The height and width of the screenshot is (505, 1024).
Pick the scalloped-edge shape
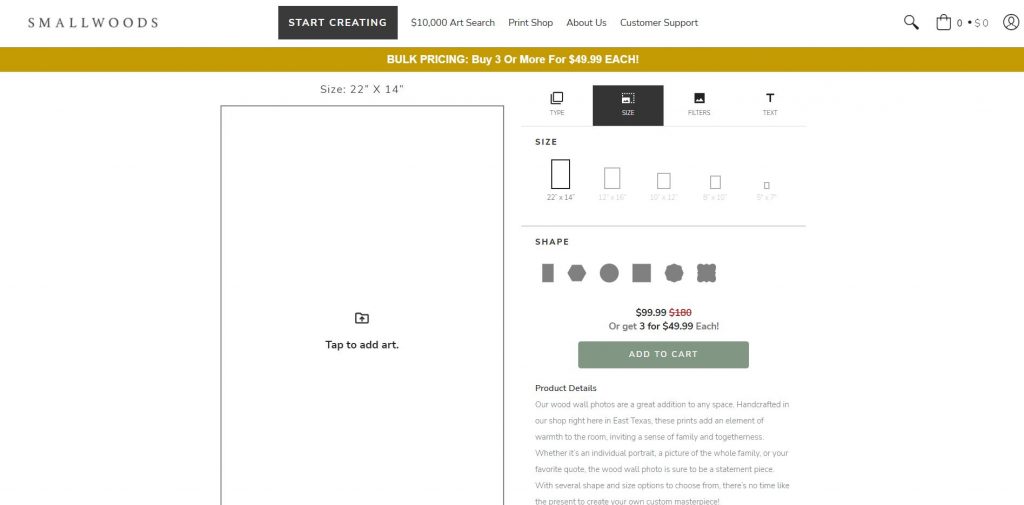pos(707,273)
